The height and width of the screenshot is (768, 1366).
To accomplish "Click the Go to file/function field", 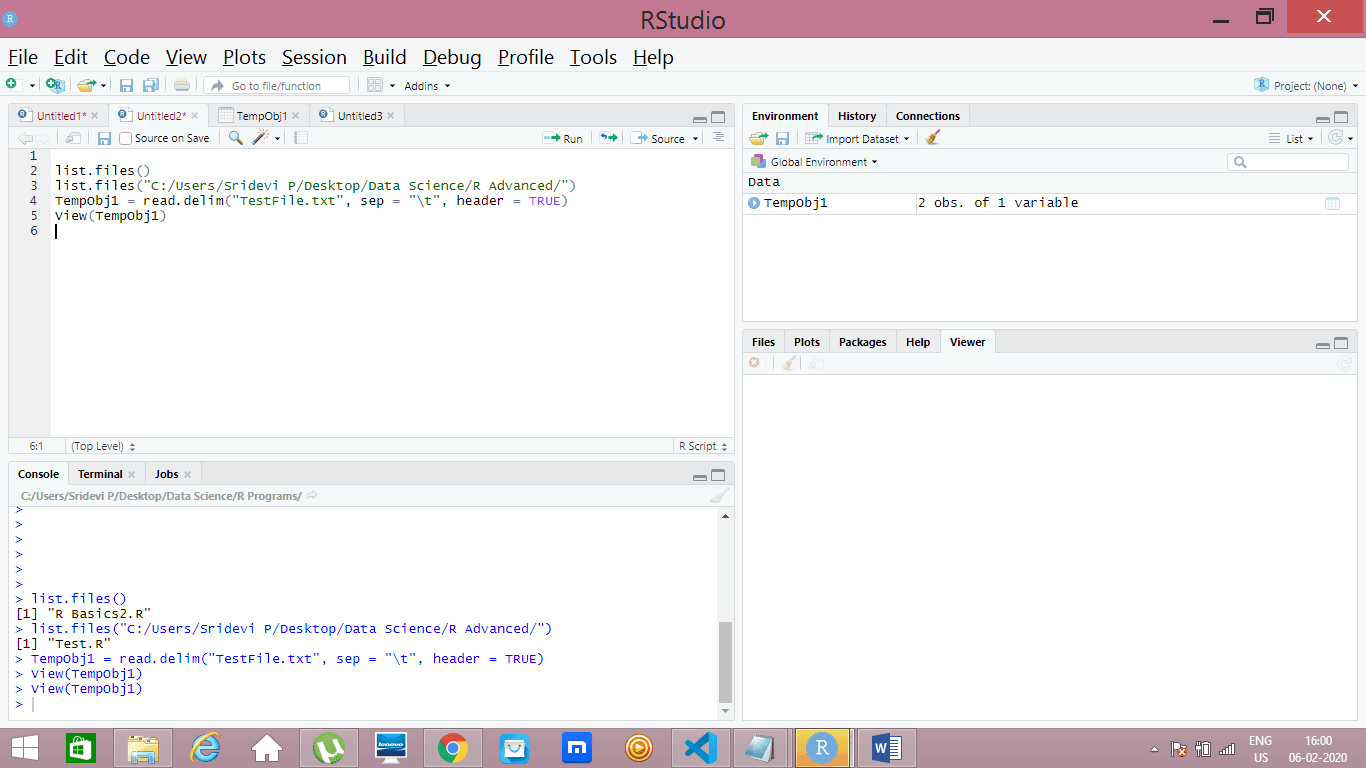I will [x=277, y=86].
